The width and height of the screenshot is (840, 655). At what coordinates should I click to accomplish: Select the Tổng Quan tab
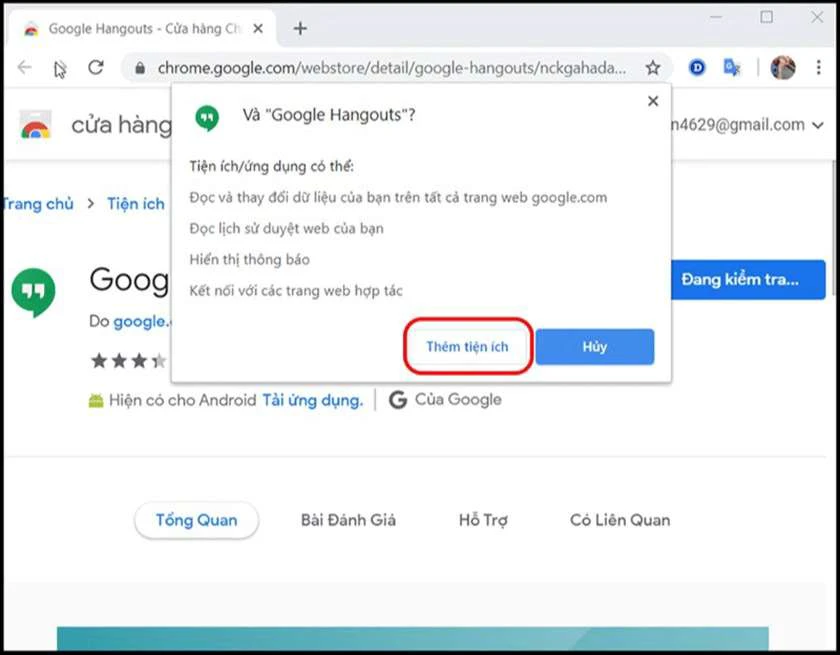(197, 520)
